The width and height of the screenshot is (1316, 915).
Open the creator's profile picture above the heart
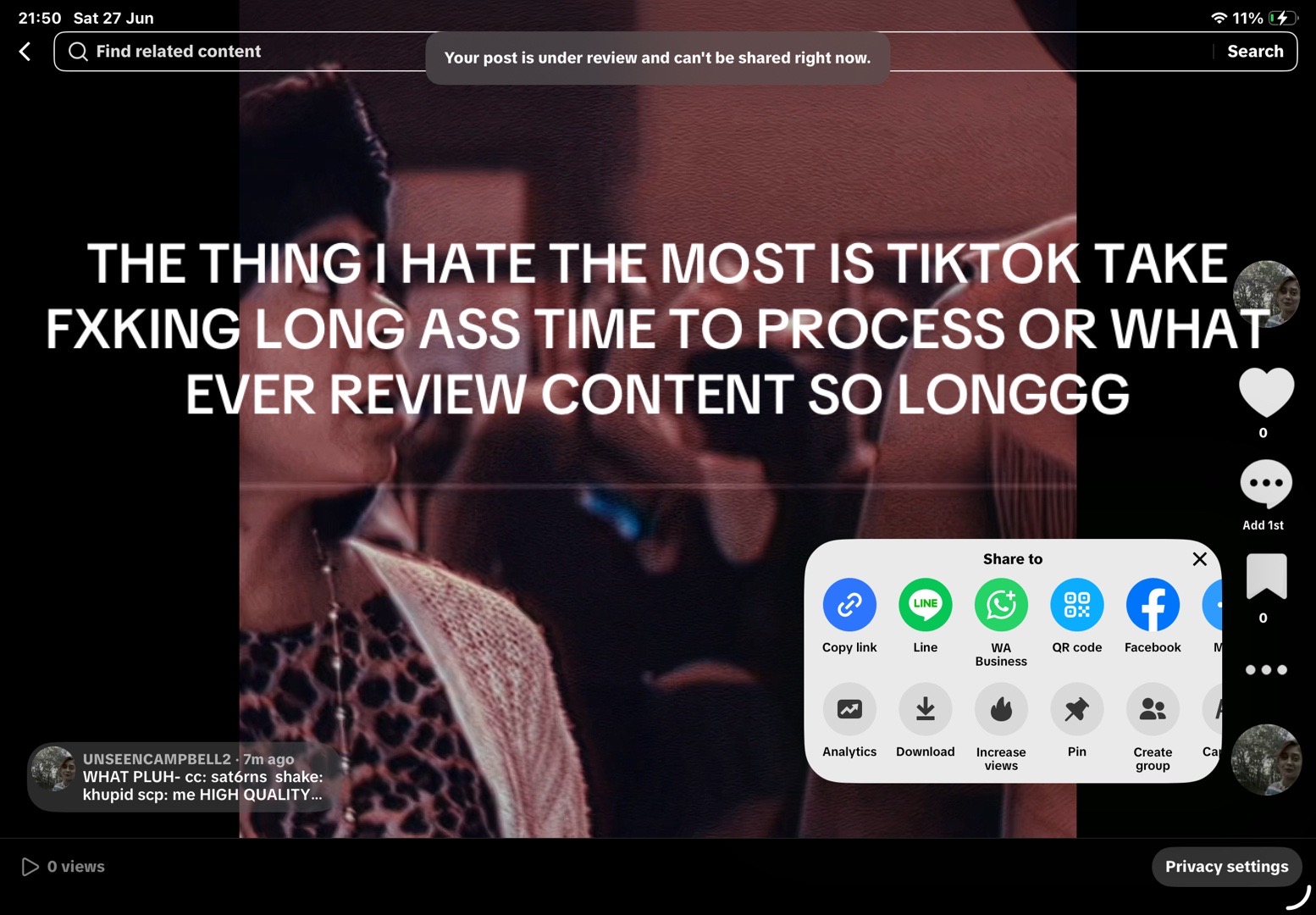pyautogui.click(x=1266, y=294)
